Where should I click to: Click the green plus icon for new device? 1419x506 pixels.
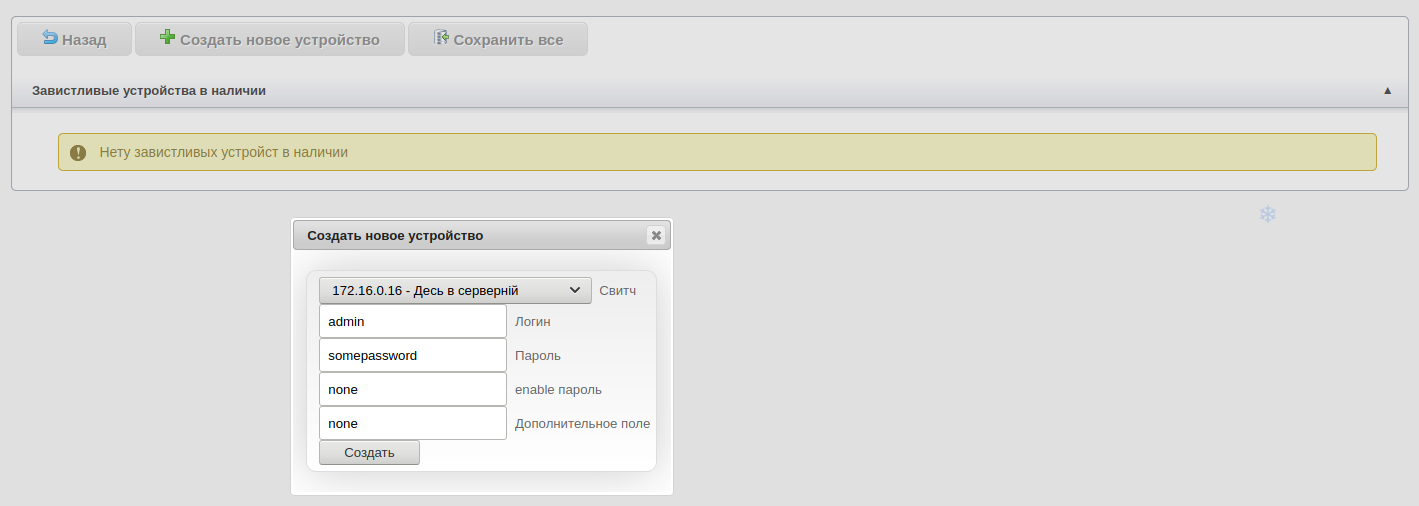click(167, 38)
